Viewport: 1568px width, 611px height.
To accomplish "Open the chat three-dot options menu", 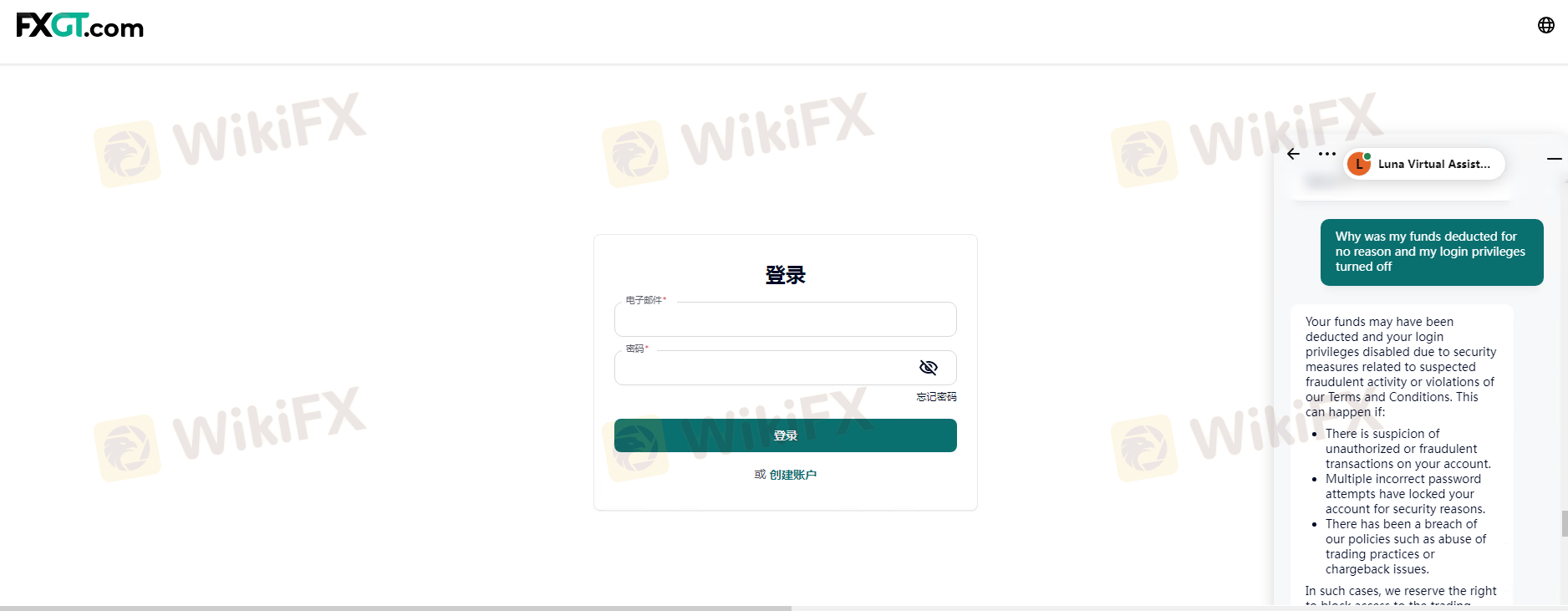I will [1326, 154].
